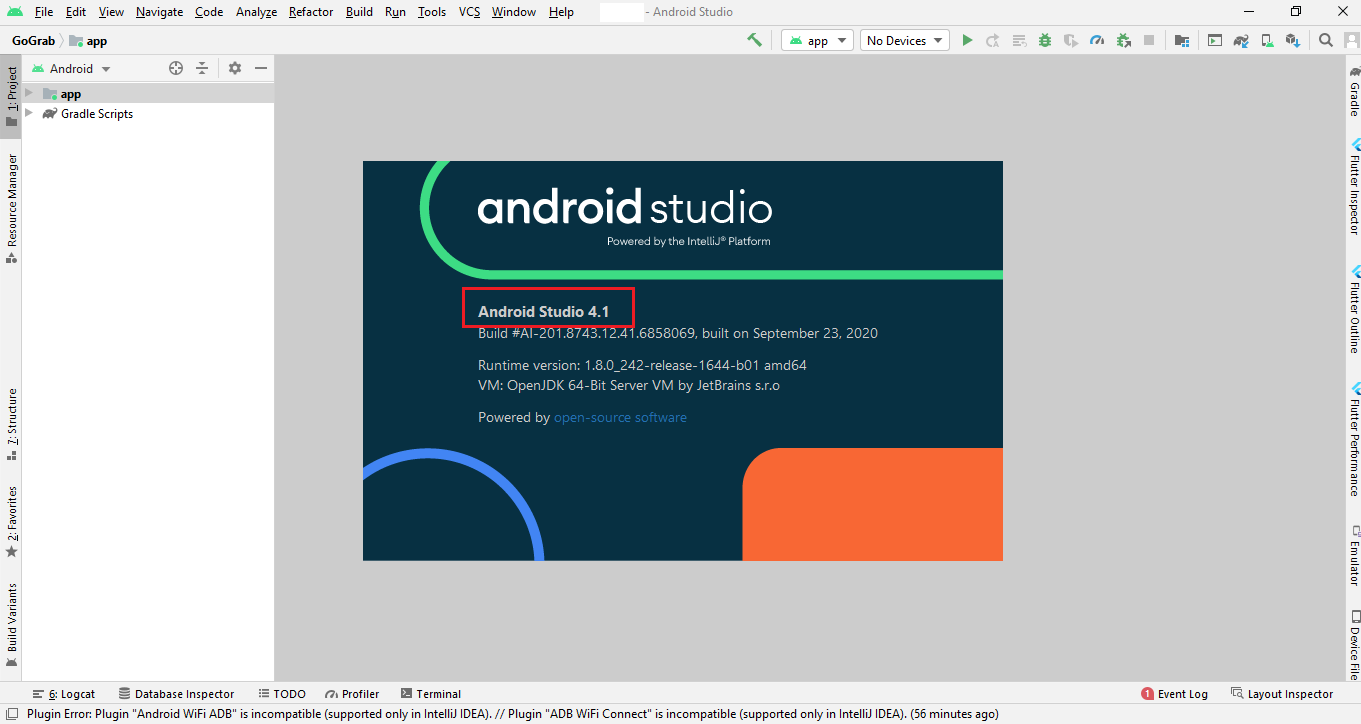
Task: Click the locate target crosshair icon in Project panel
Action: point(176,68)
